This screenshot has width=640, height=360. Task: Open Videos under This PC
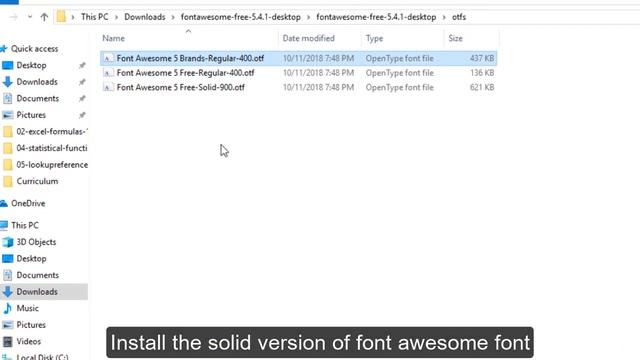[29, 341]
